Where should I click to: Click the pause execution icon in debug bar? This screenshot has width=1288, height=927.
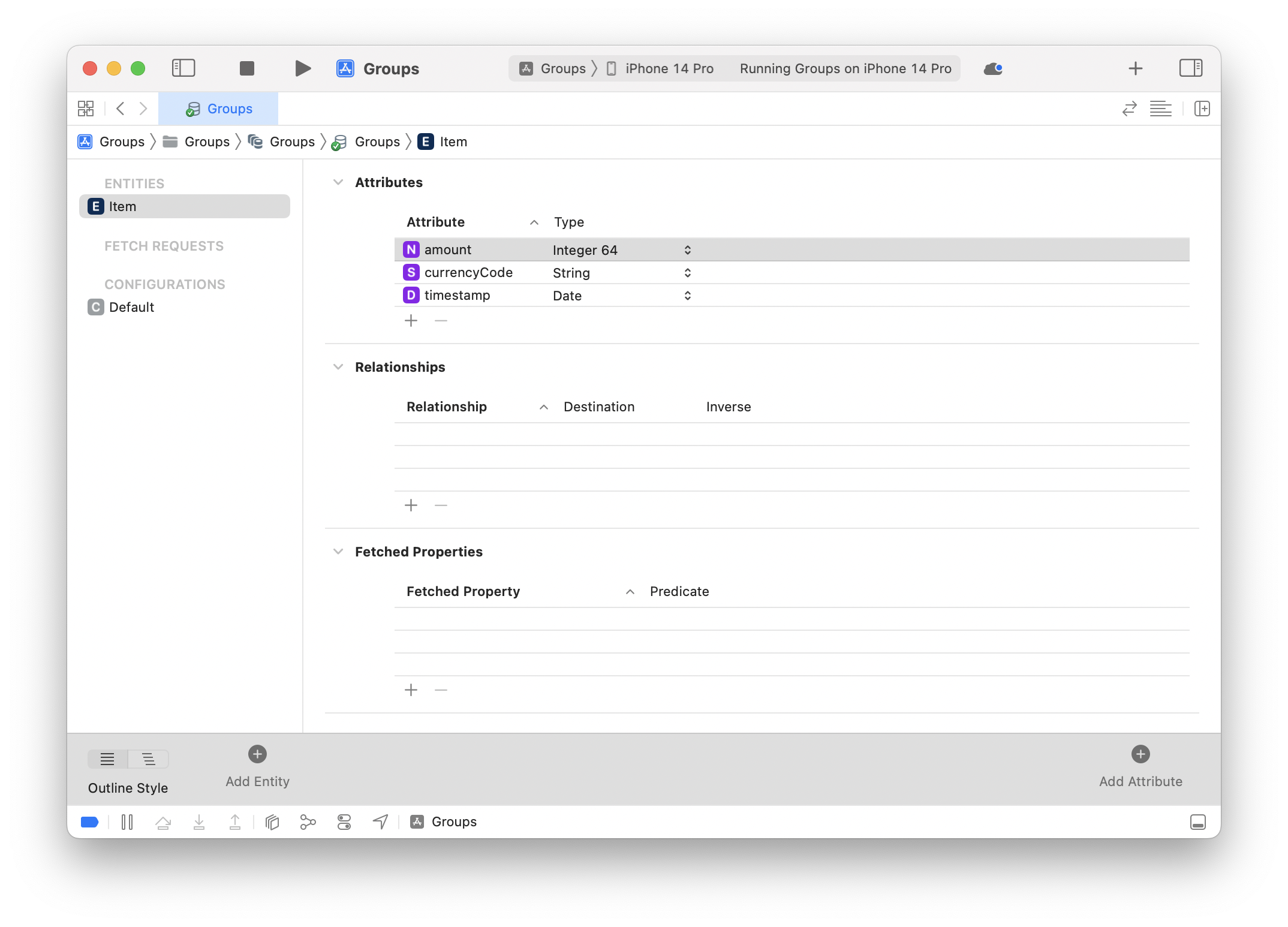pos(127,822)
